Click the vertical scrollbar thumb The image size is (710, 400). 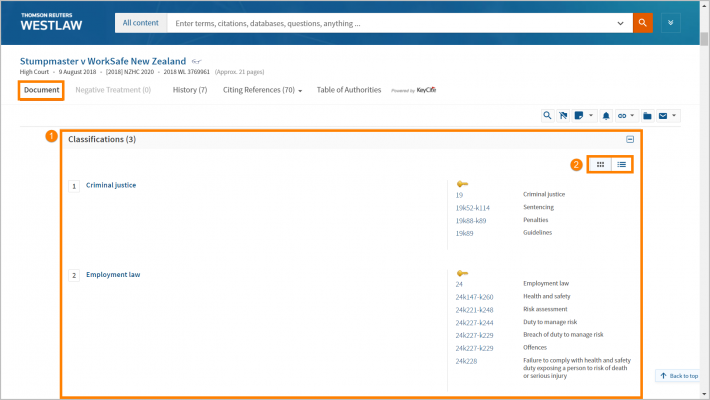[704, 39]
